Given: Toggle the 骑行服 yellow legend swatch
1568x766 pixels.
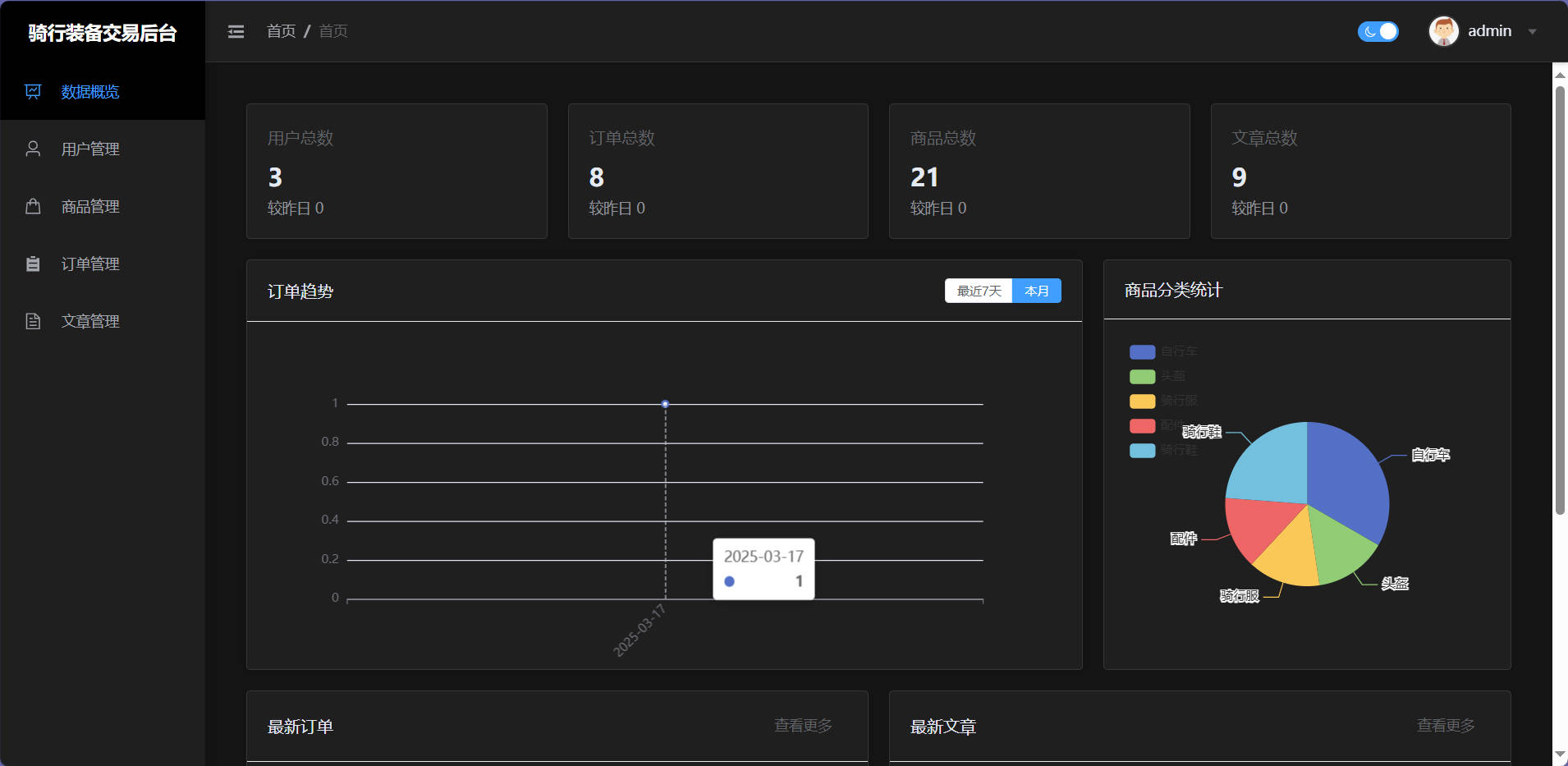Looking at the screenshot, I should point(1142,401).
